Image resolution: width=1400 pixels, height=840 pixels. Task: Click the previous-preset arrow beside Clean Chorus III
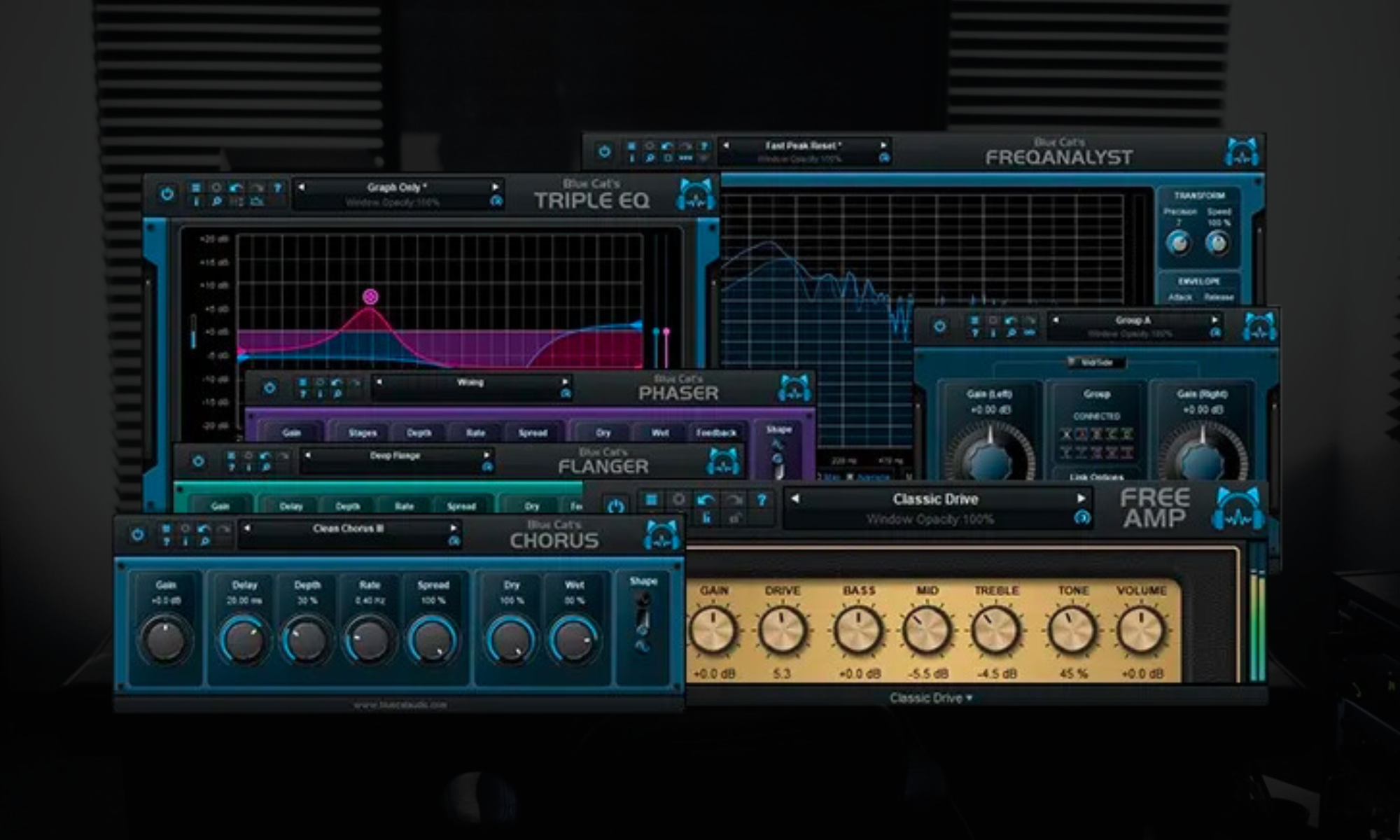point(247,528)
